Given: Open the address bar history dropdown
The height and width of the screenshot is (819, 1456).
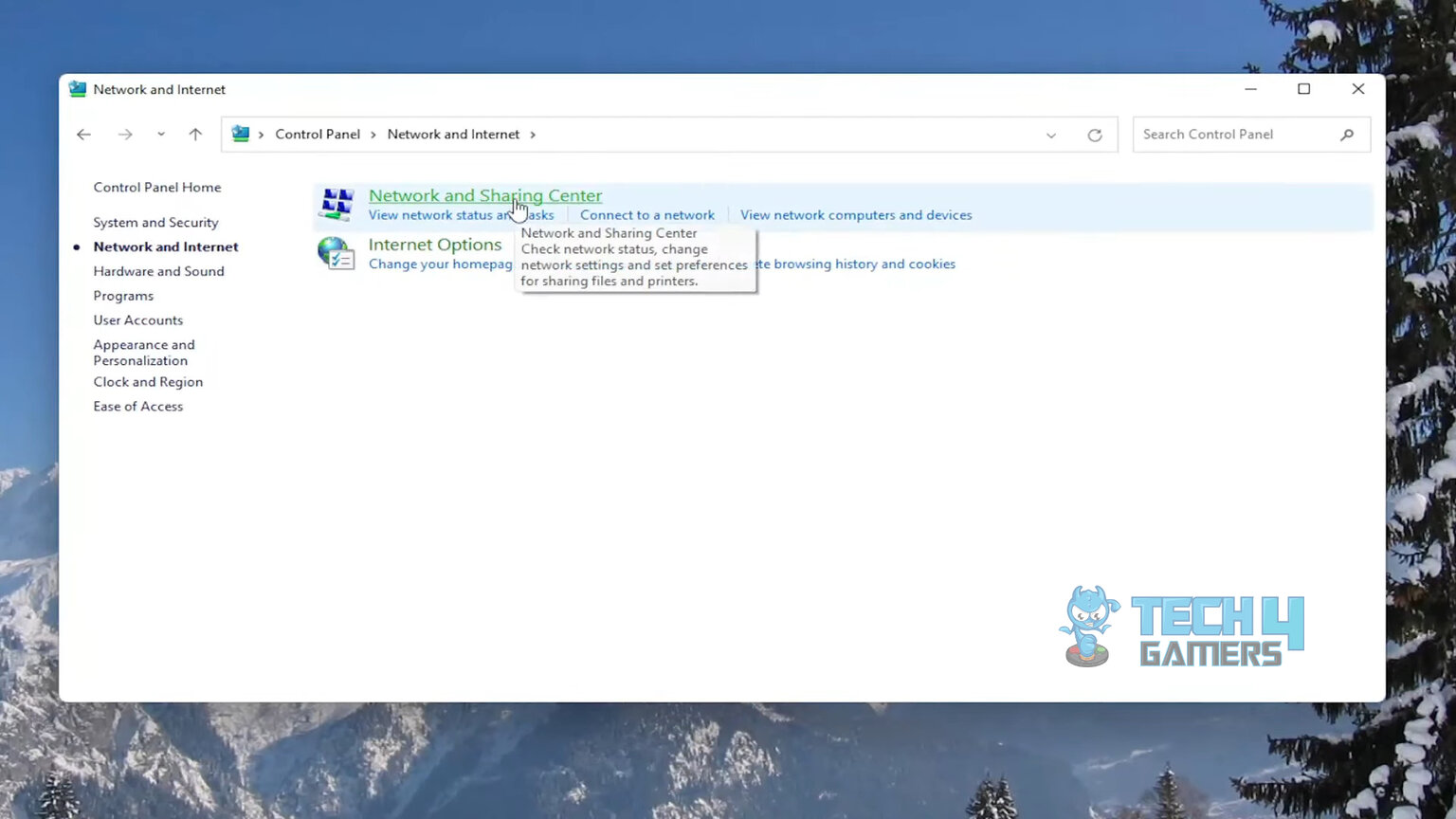Looking at the screenshot, I should pos(1051,135).
